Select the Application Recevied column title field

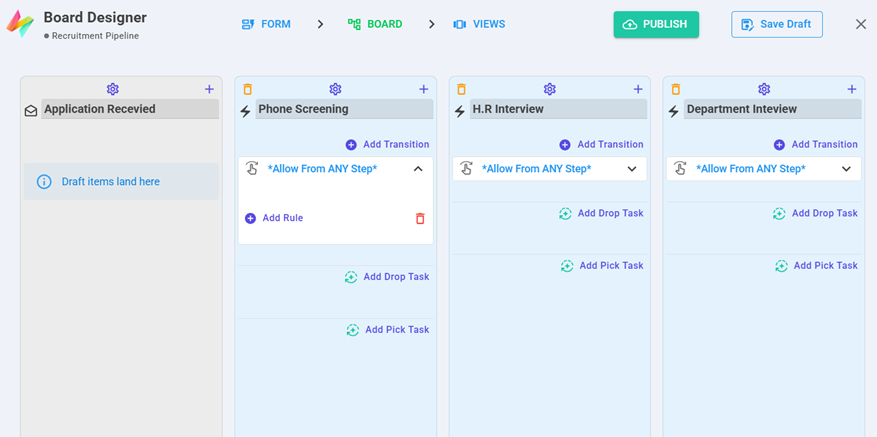[x=130, y=109]
